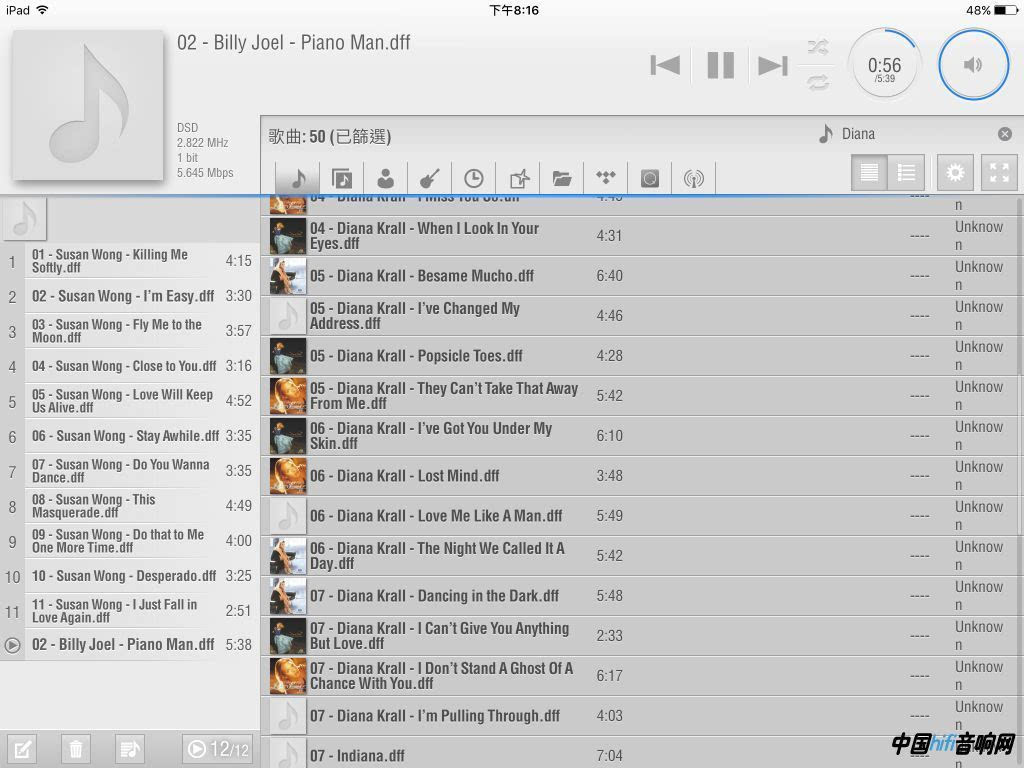Open the folder browse view
Viewport: 1024px width, 768px height.
click(562, 178)
